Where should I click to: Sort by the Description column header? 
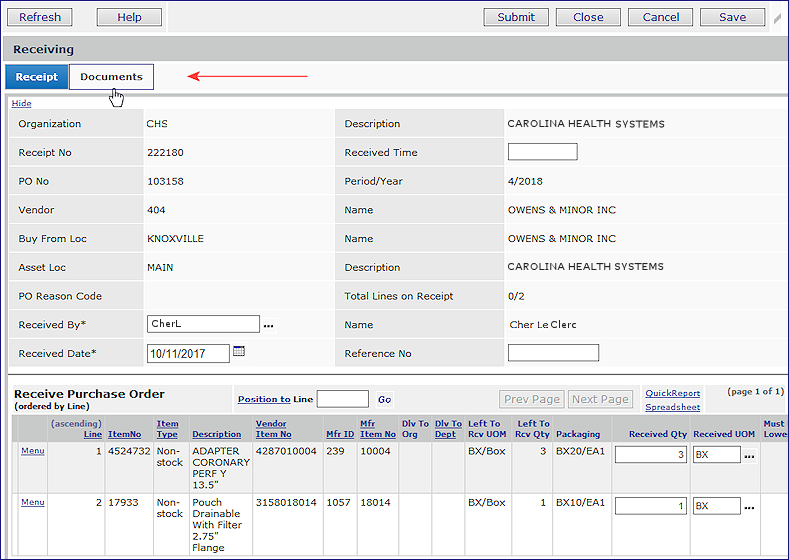coord(216,434)
